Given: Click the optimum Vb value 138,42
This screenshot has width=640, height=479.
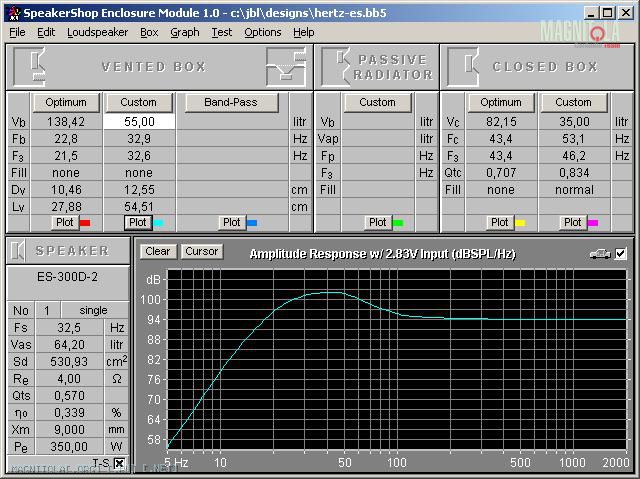Looking at the screenshot, I should 66,122.
